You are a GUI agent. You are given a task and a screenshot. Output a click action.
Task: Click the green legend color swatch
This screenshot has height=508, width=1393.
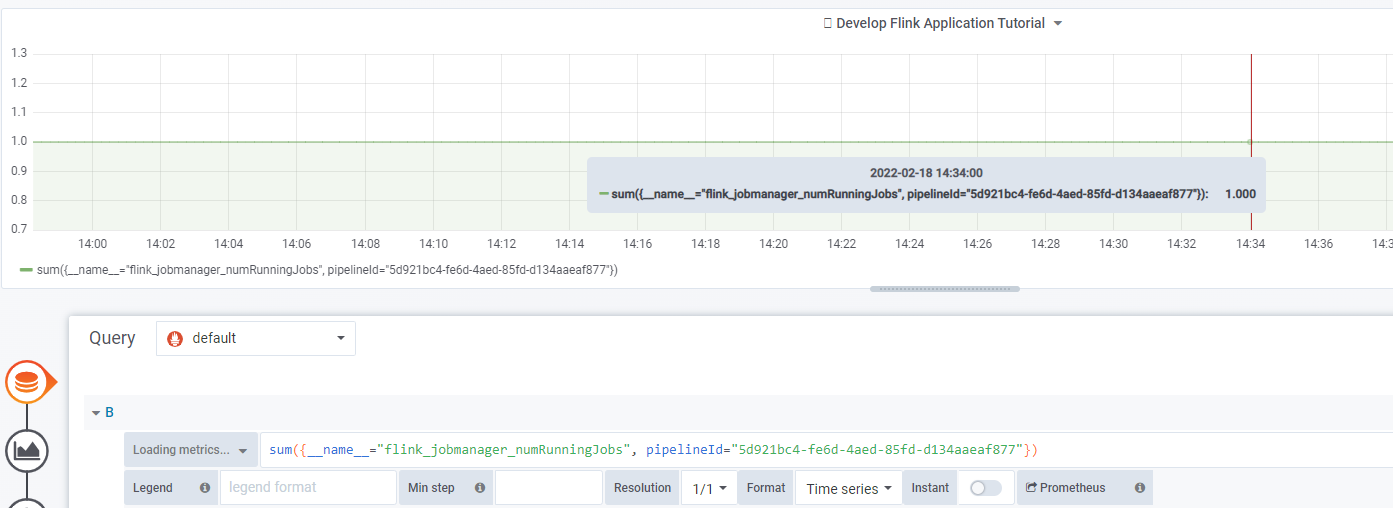coord(26,270)
